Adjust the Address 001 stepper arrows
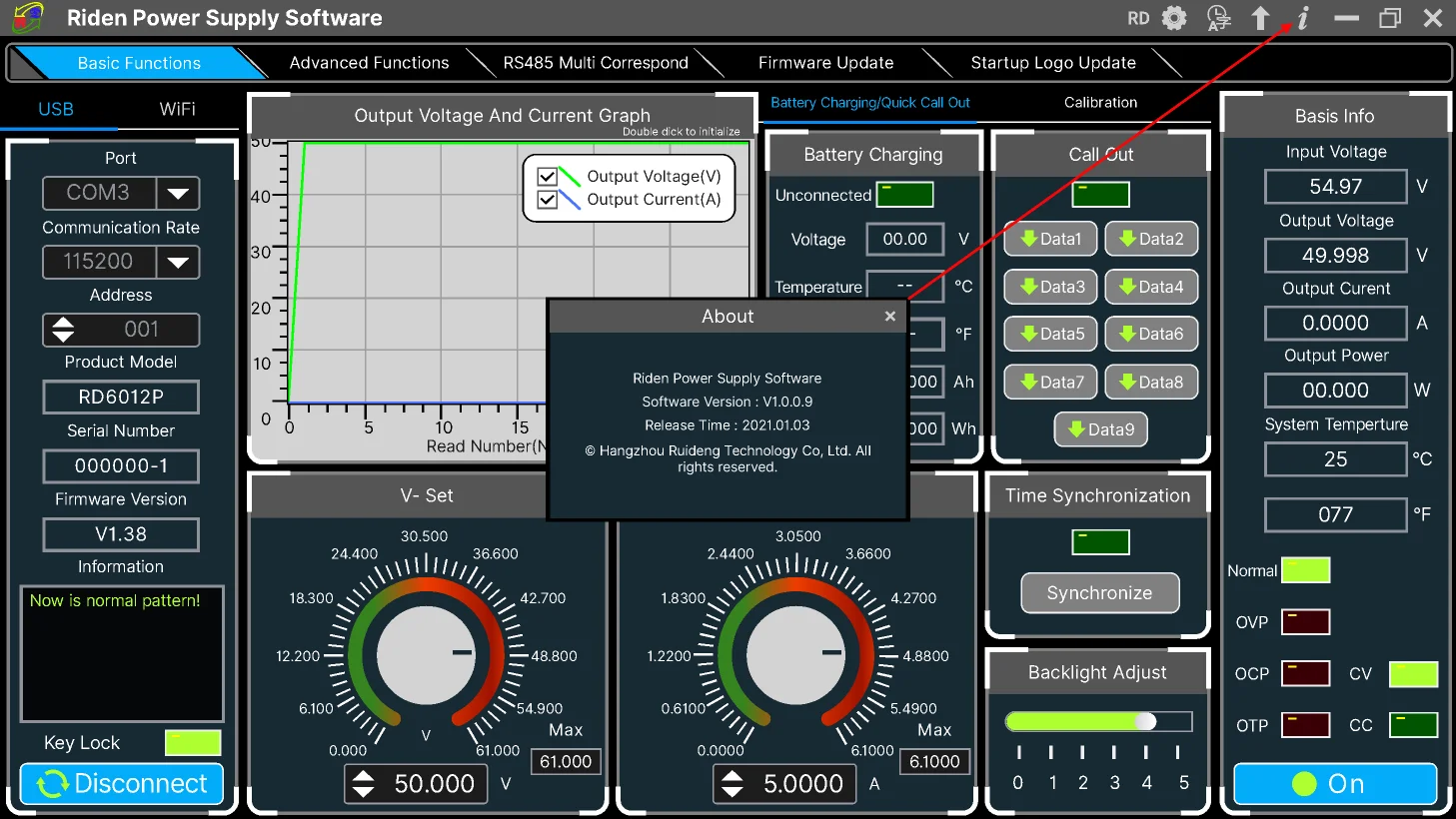 tap(63, 330)
